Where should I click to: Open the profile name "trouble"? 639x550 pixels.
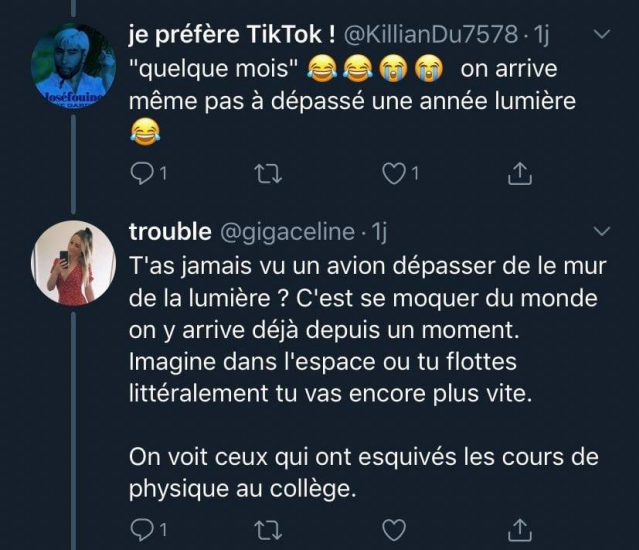170,231
